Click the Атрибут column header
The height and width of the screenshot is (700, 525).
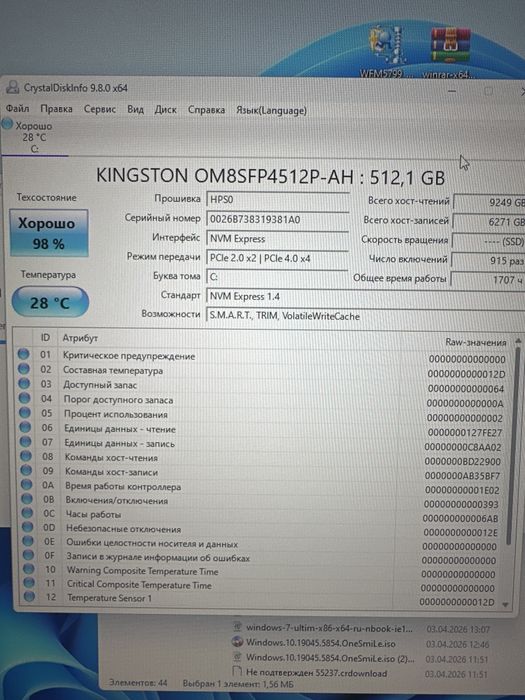pyautogui.click(x=80, y=338)
